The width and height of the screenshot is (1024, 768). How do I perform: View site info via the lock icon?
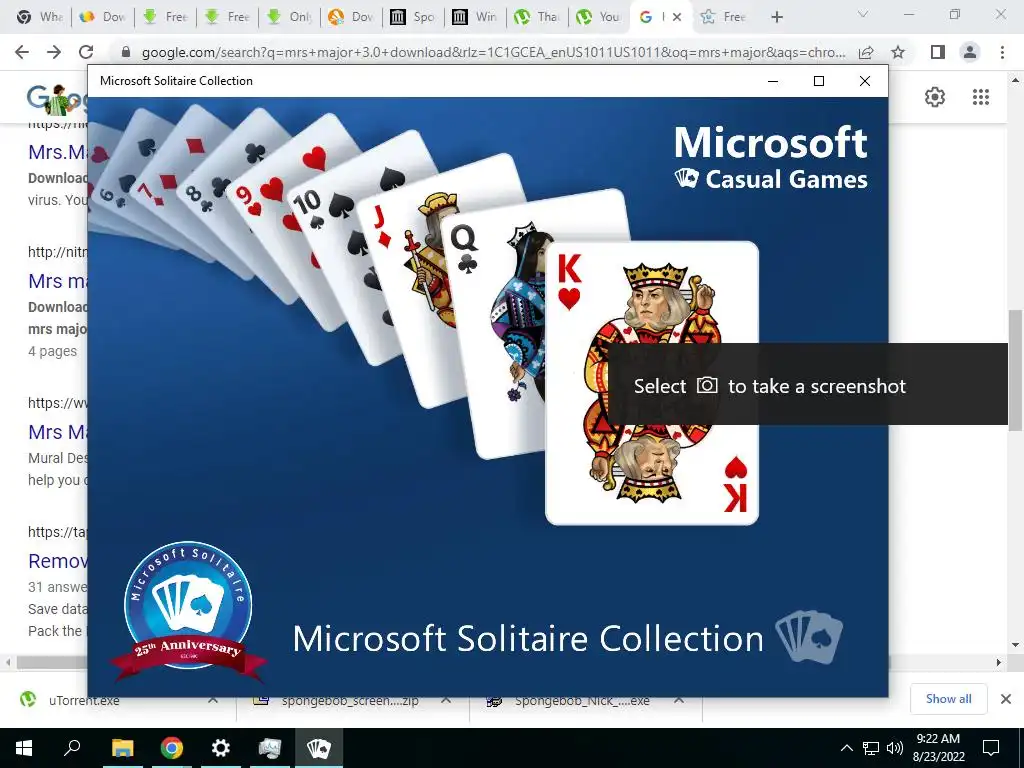(x=126, y=52)
